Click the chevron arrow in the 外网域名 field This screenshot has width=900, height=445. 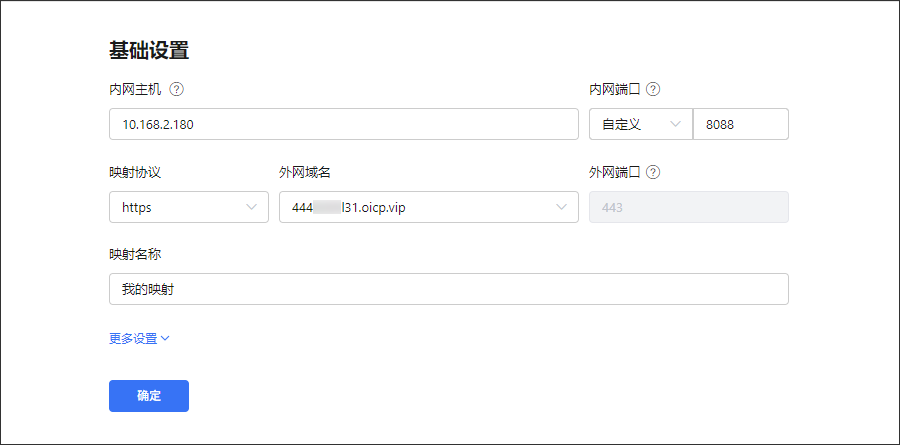coord(560,207)
